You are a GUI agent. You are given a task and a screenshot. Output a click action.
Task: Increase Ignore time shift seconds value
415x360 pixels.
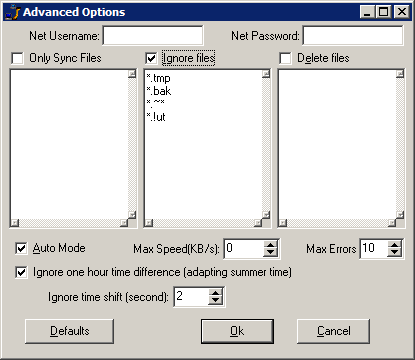coord(216,293)
